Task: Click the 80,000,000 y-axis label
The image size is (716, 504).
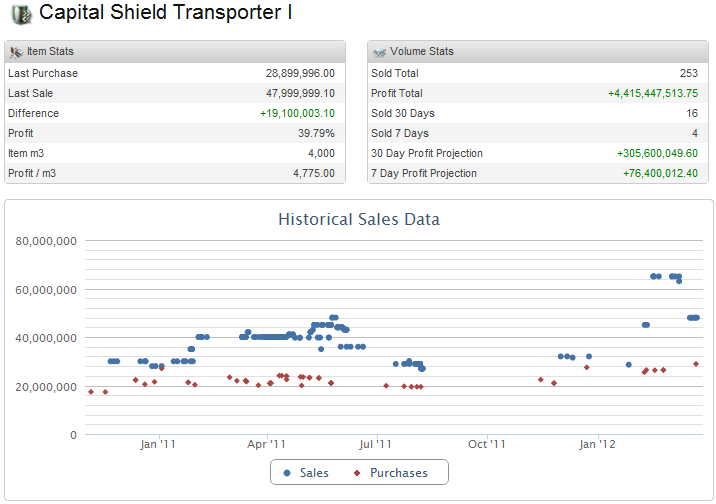Action: 47,241
